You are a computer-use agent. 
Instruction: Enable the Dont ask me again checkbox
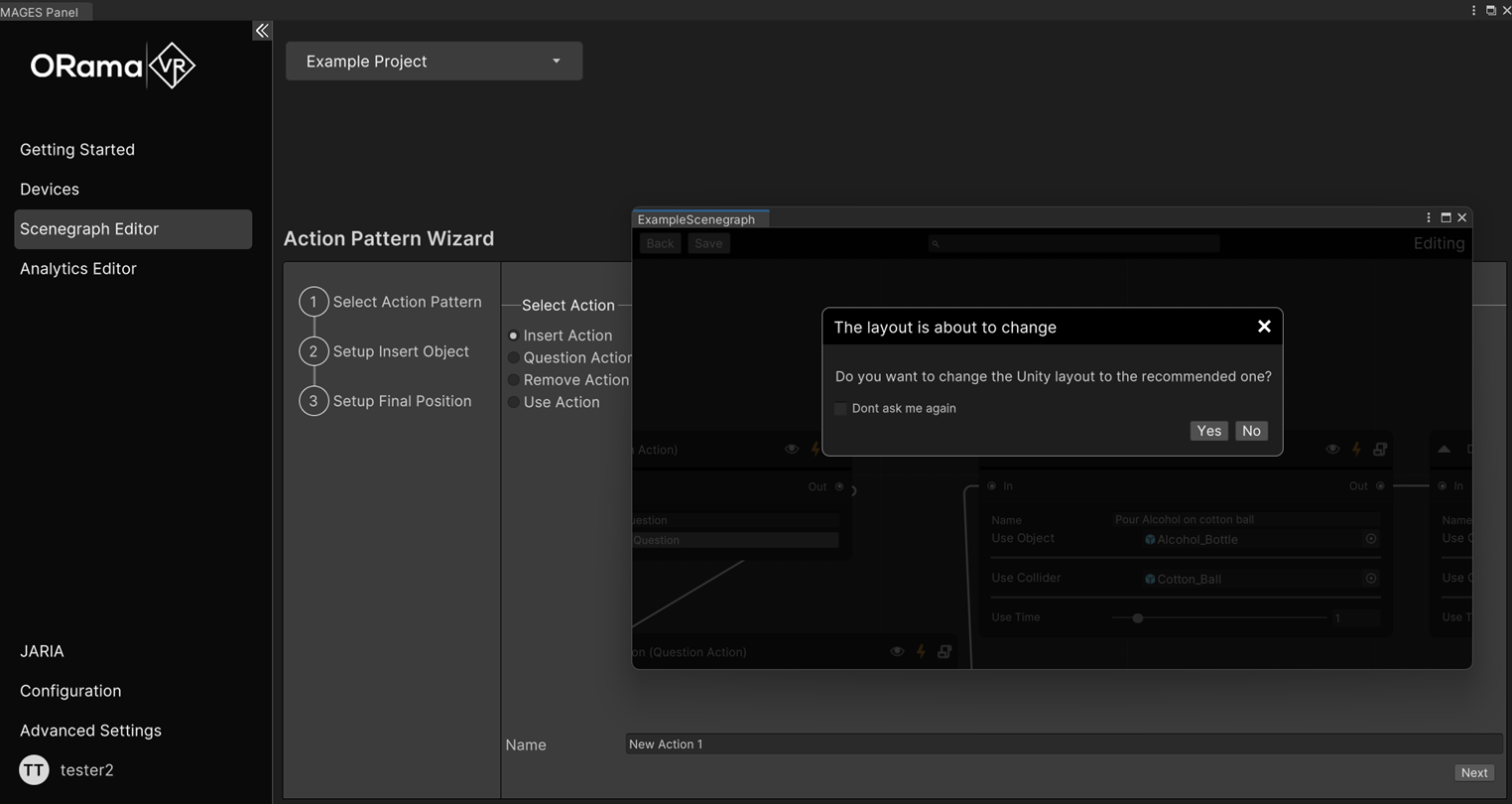point(840,408)
